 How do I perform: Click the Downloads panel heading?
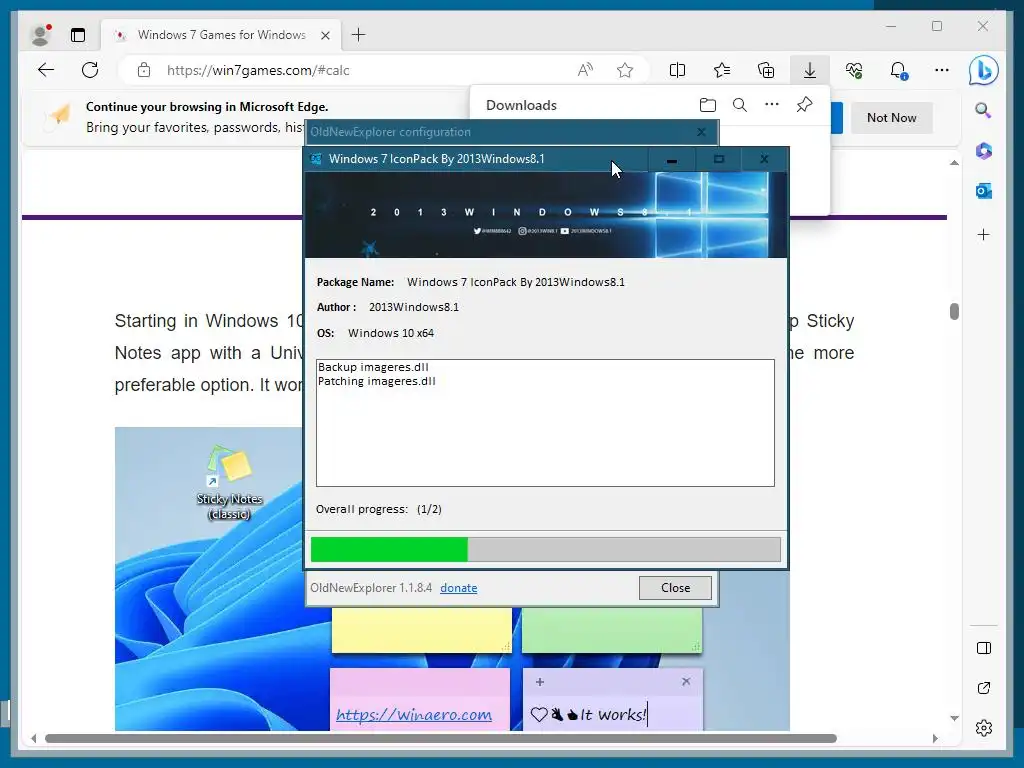pyautogui.click(x=521, y=105)
